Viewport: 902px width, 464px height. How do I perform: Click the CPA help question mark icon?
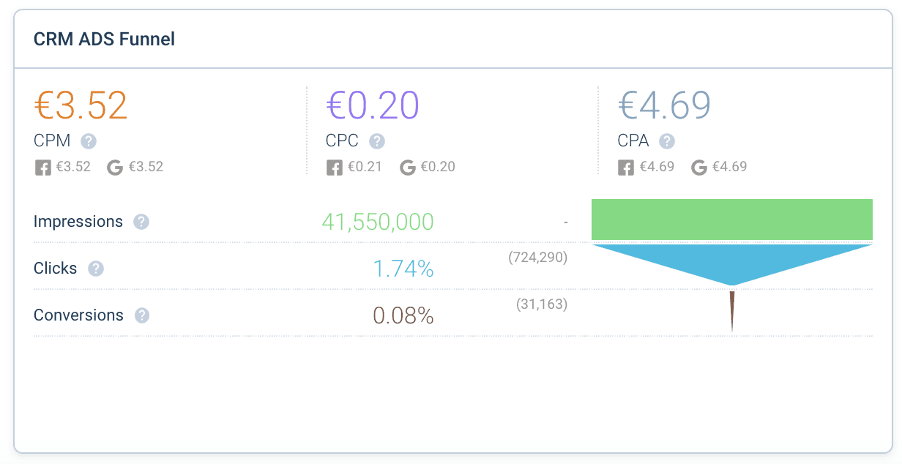667,141
